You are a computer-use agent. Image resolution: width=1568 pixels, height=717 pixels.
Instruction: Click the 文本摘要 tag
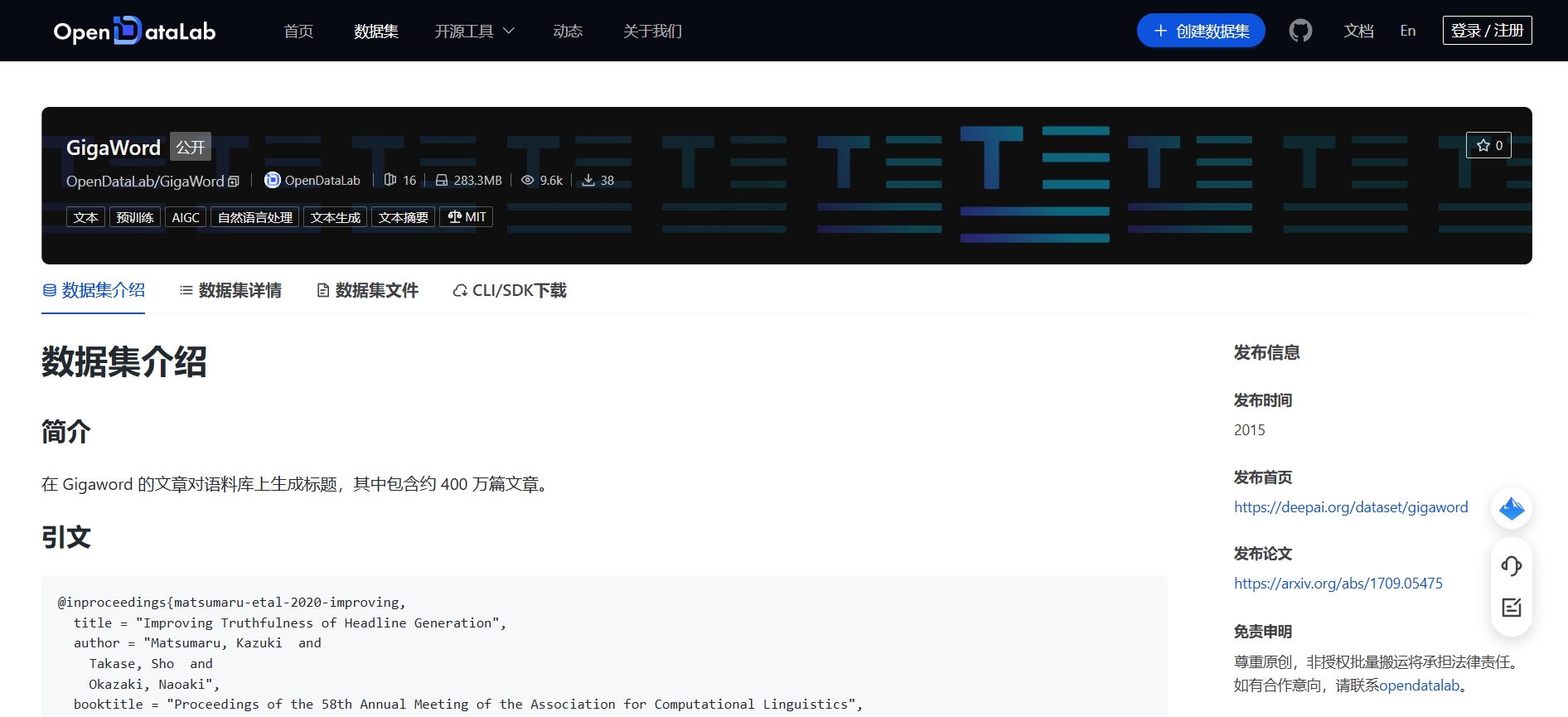403,217
